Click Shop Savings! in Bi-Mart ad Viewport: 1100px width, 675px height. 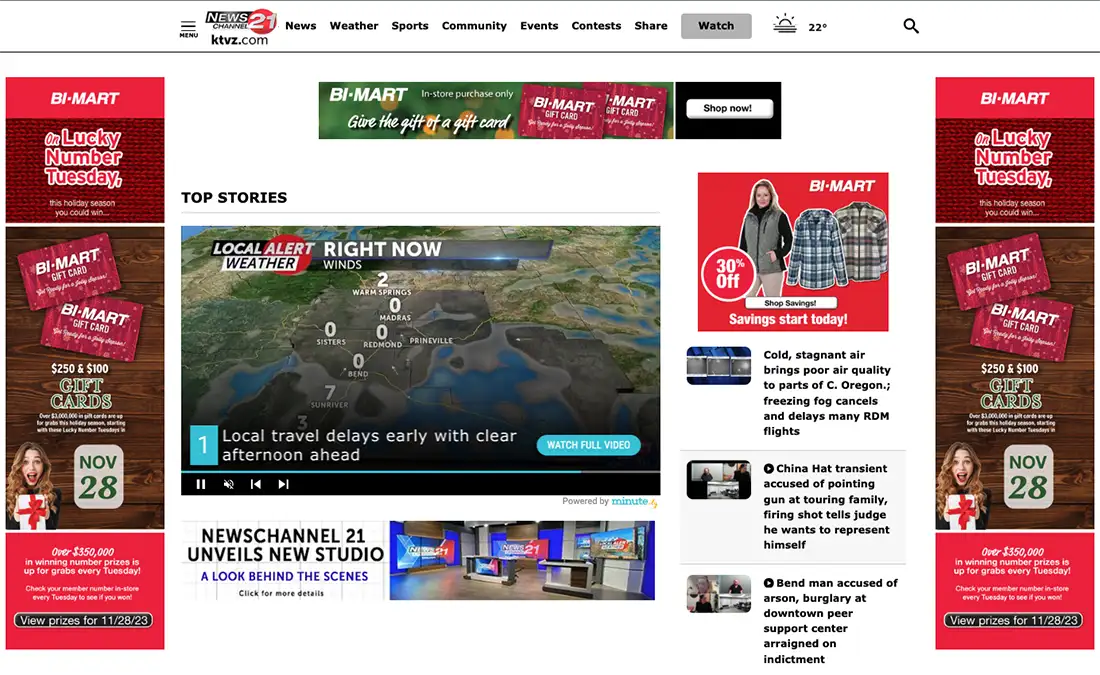pos(790,303)
